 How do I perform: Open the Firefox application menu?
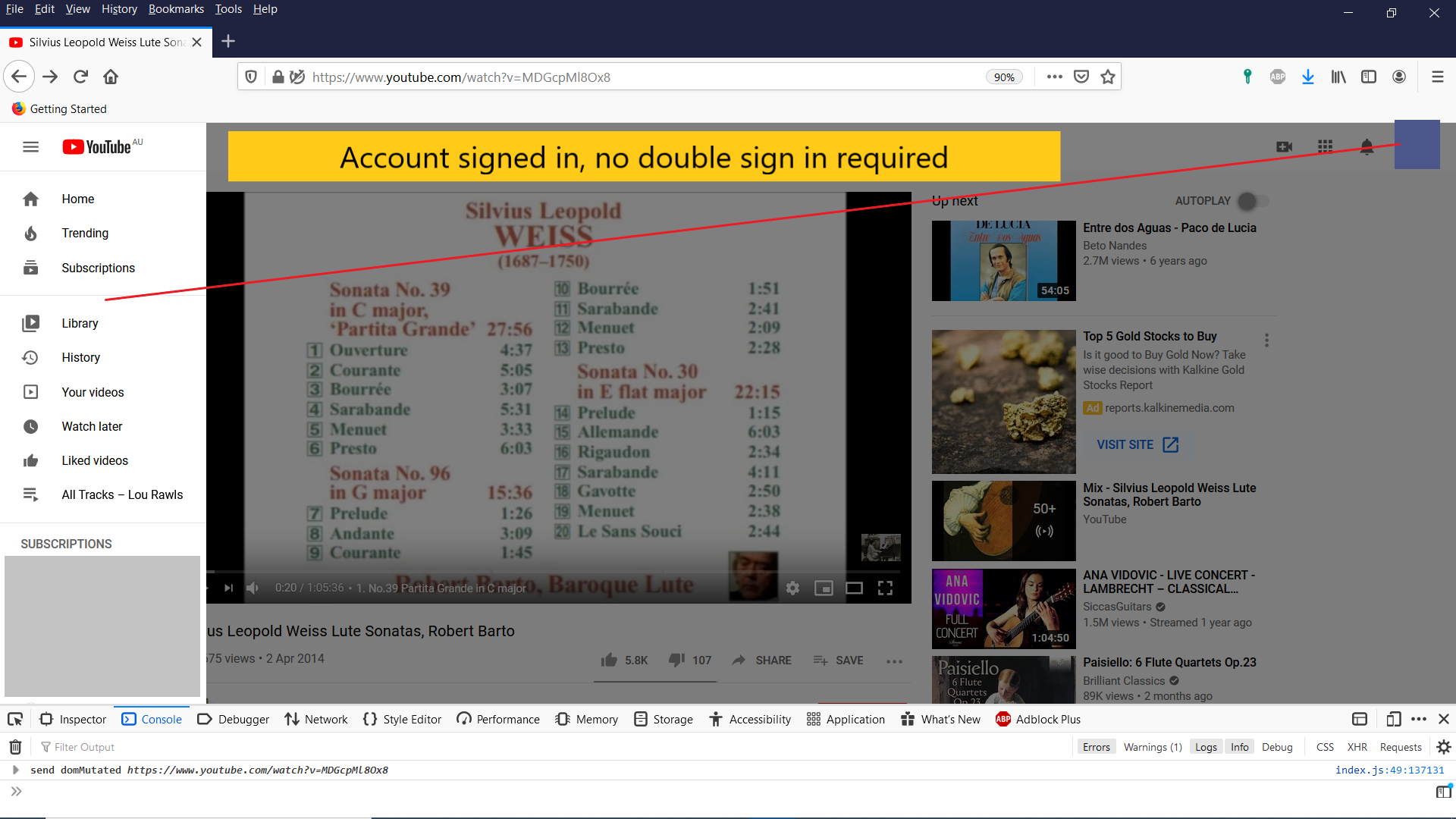1437,77
